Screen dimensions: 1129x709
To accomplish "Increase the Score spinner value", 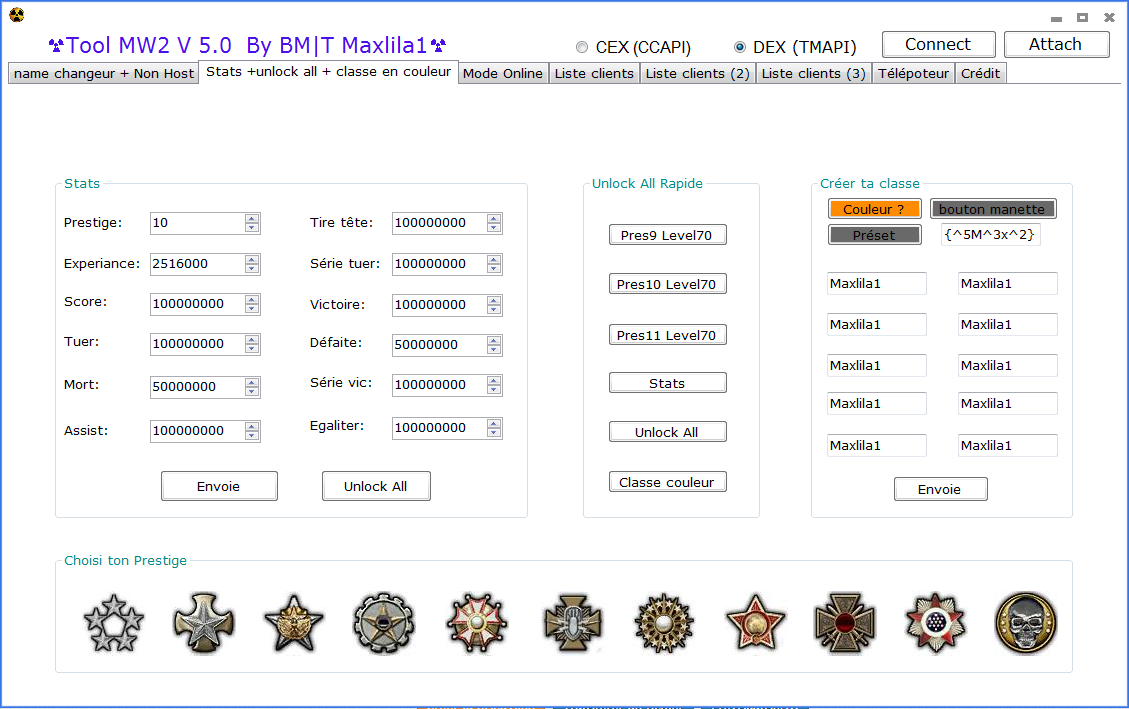I will tap(251, 299).
